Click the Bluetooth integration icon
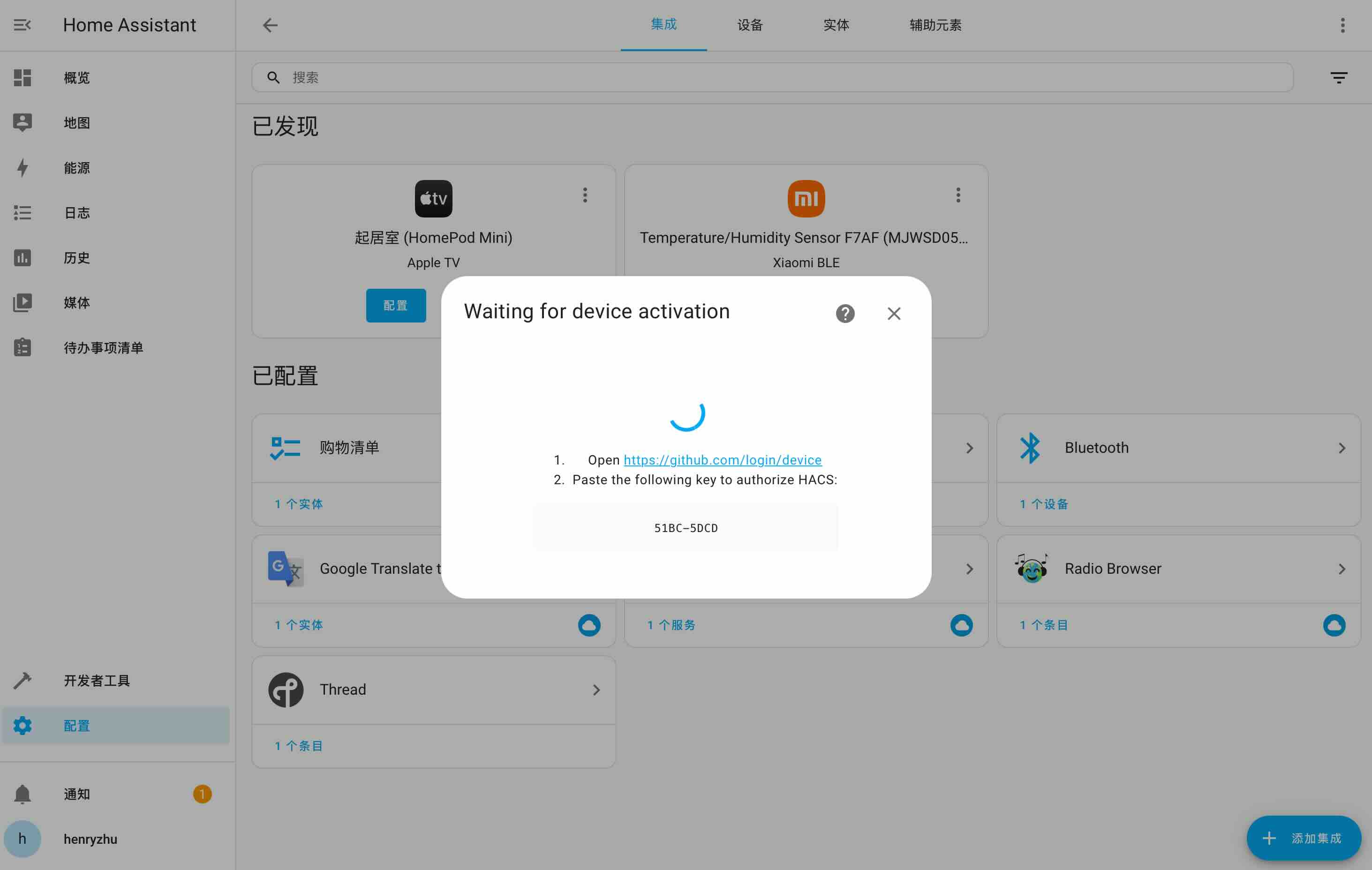Screen dimensions: 1372x870 click(1030, 447)
